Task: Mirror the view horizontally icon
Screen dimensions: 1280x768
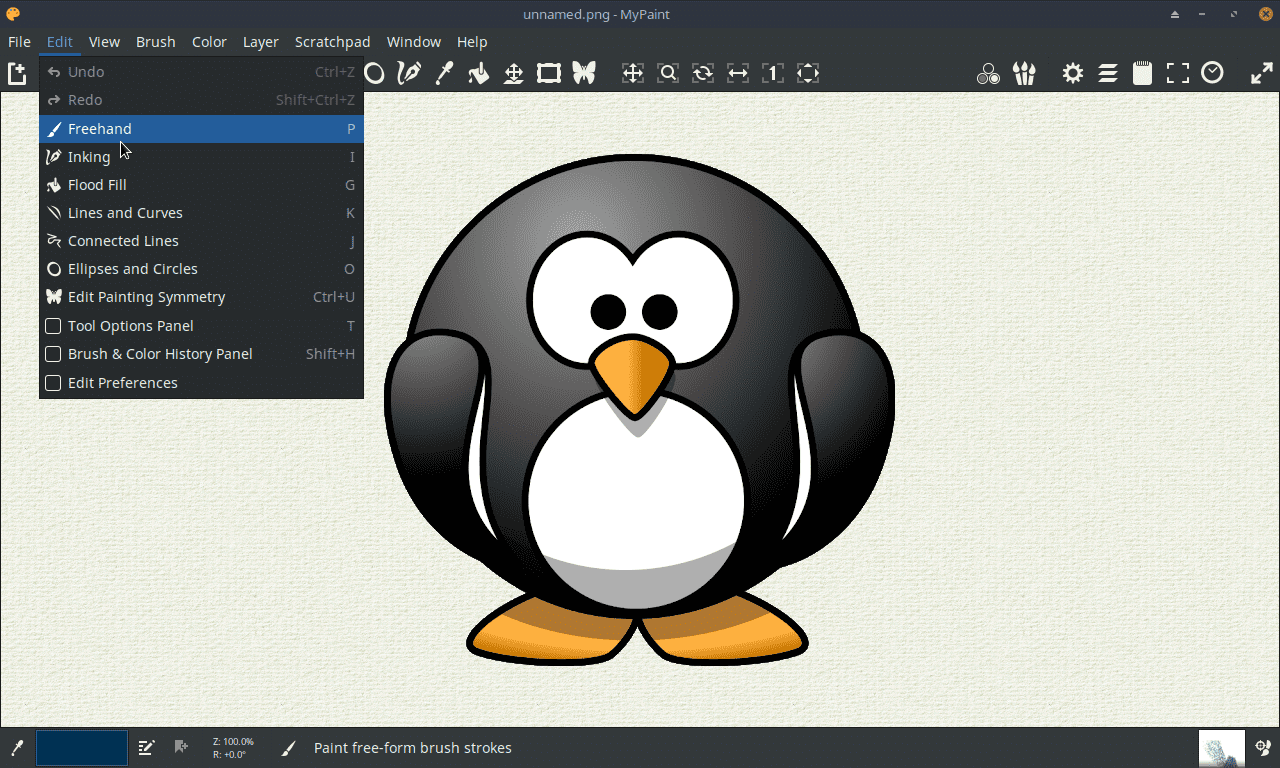Action: coord(737,72)
